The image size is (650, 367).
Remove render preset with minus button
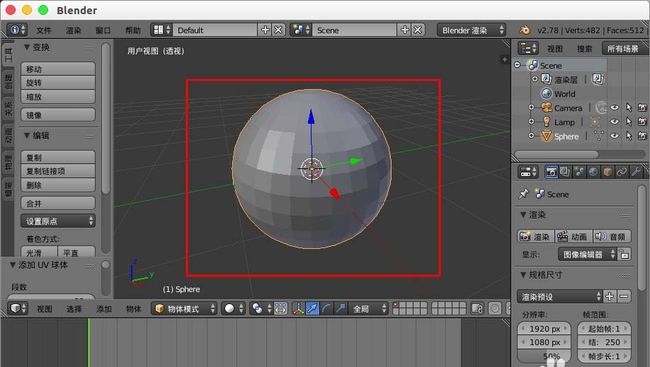point(624,297)
